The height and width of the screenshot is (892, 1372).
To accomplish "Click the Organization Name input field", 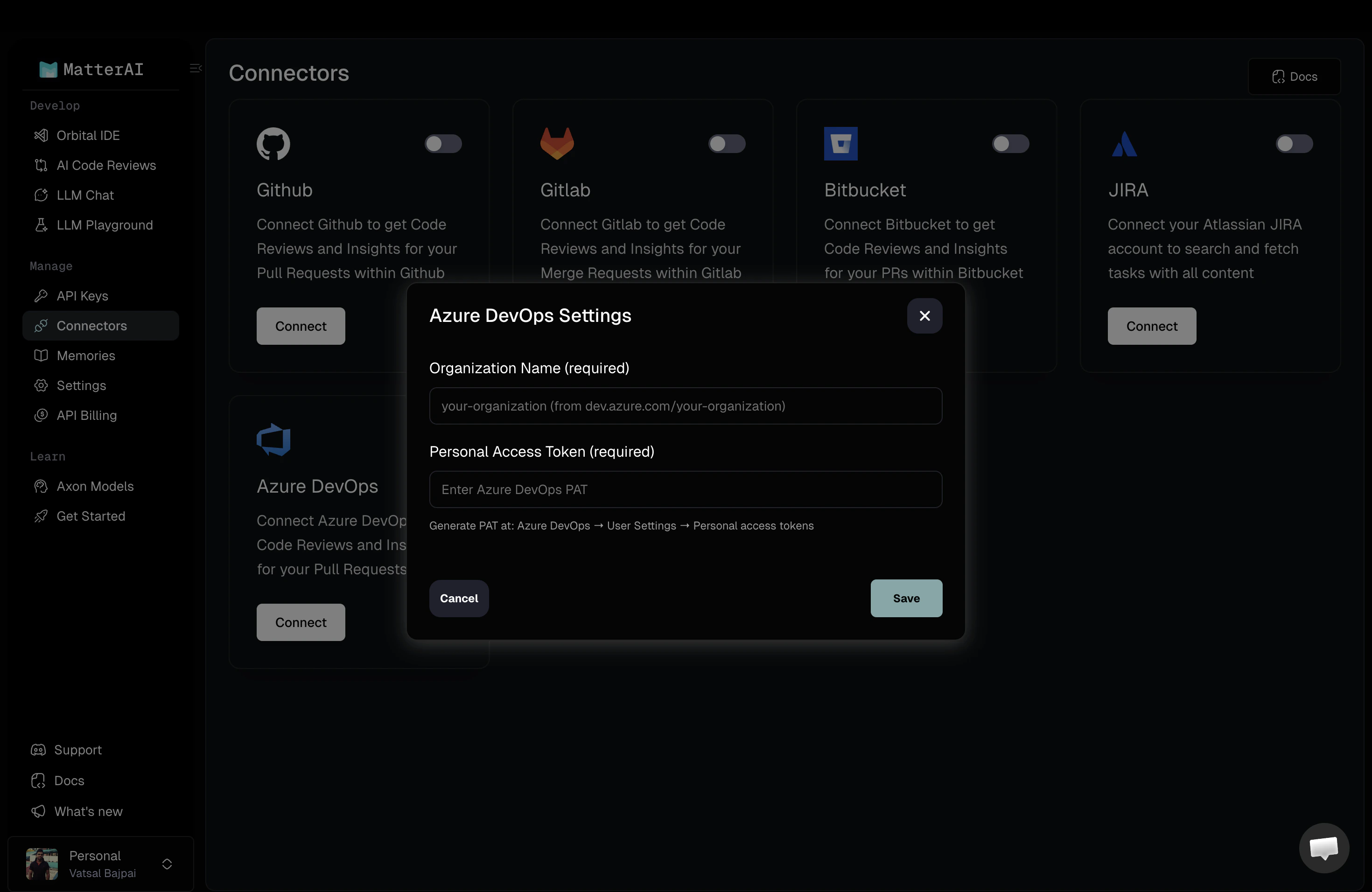I will coord(685,406).
